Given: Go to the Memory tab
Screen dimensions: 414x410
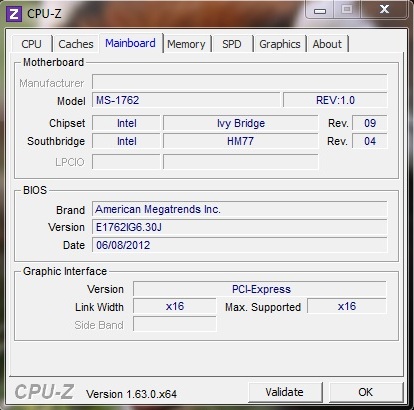Looking at the screenshot, I should tap(186, 44).
